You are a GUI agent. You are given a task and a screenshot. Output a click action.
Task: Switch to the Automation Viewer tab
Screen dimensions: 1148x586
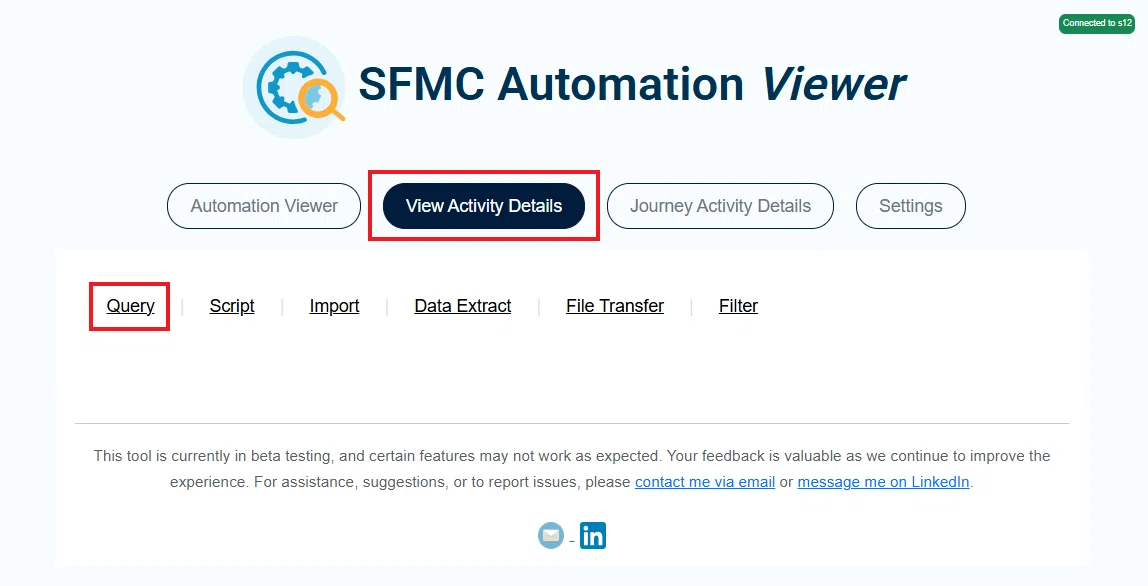264,206
